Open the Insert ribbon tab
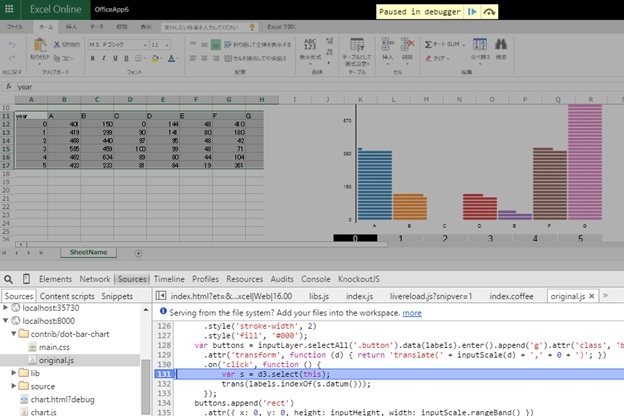Screen dimensions: 624x416 click(71, 27)
